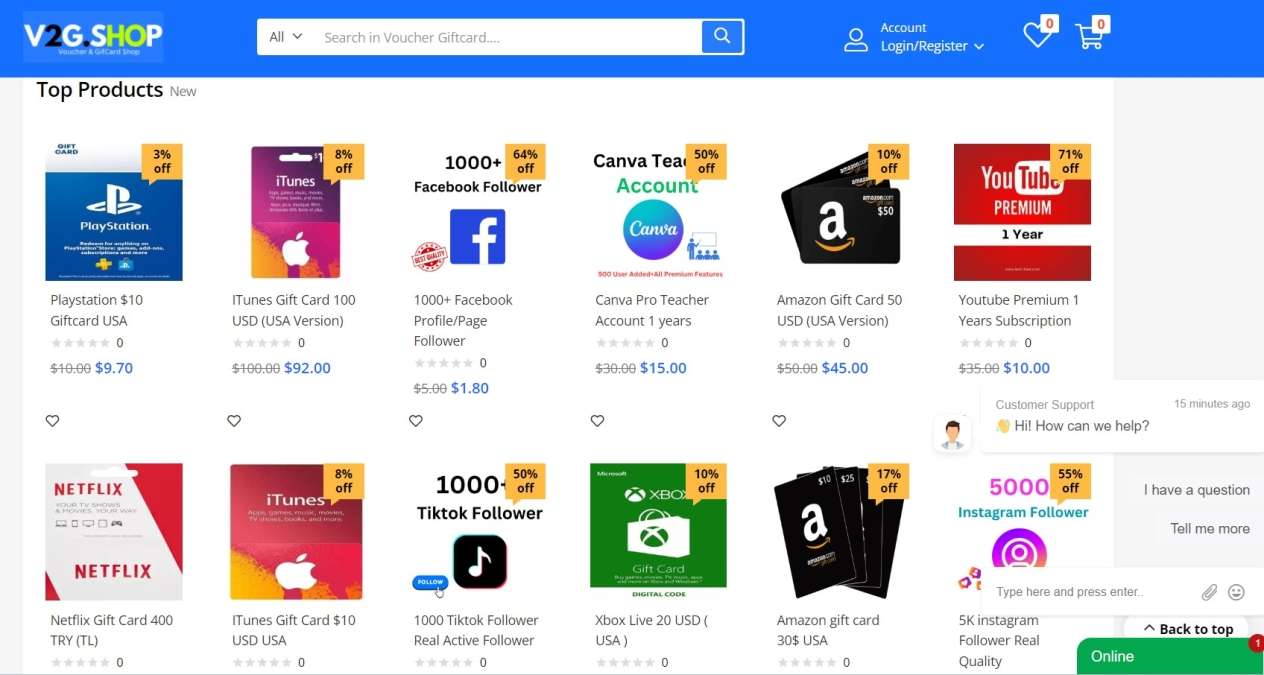Click the 55% off badge on Instagram Follower

pyautogui.click(x=1070, y=481)
